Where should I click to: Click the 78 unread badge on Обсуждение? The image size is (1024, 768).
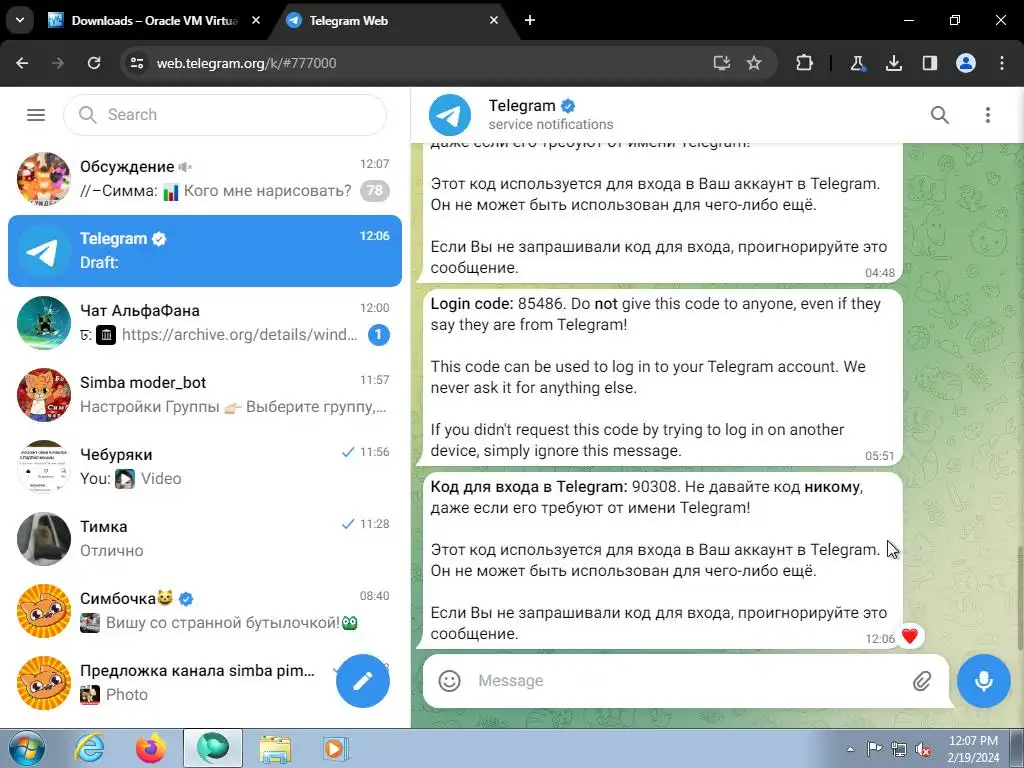point(375,191)
